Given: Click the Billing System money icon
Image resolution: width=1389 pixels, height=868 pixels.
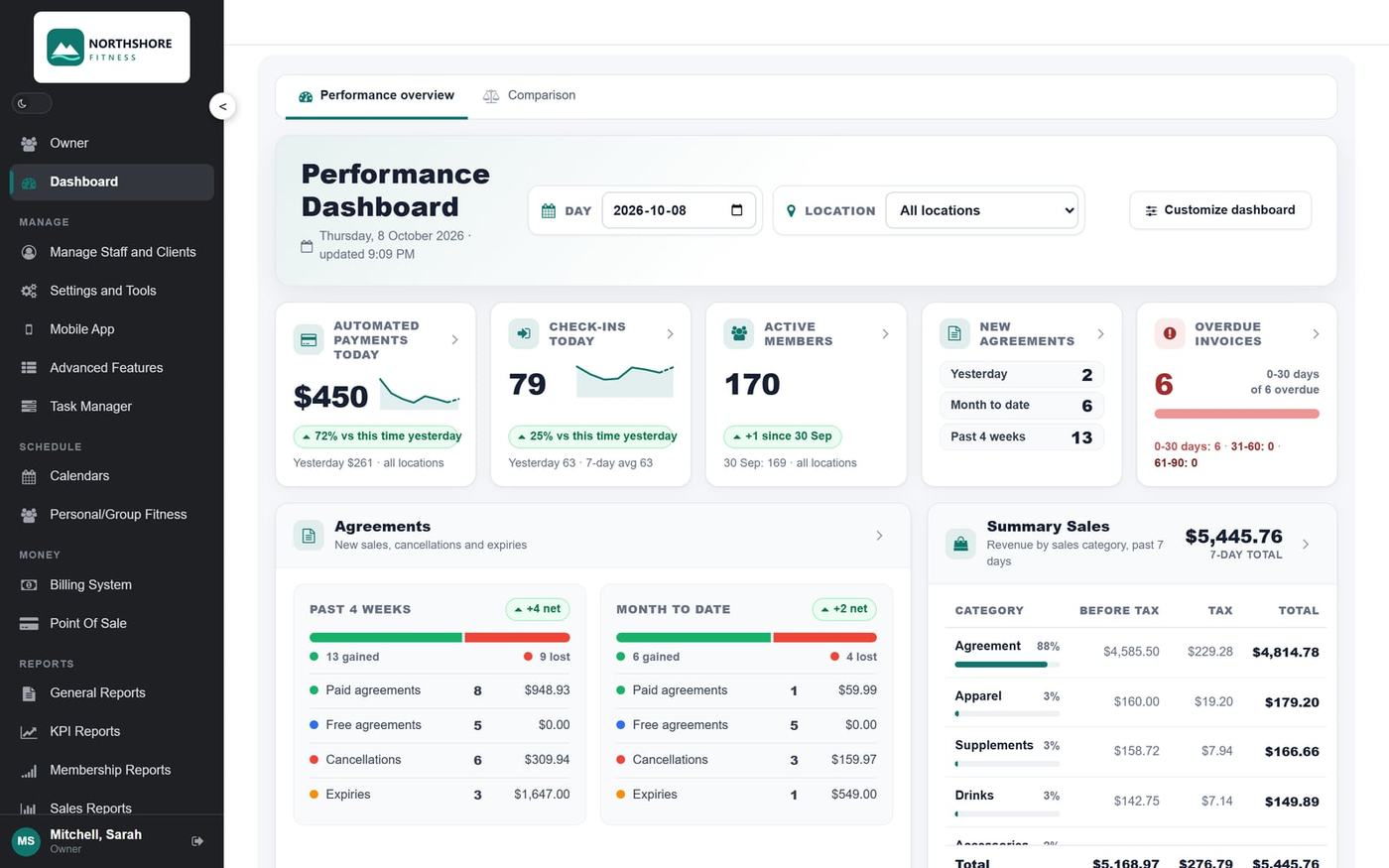Looking at the screenshot, I should point(29,585).
